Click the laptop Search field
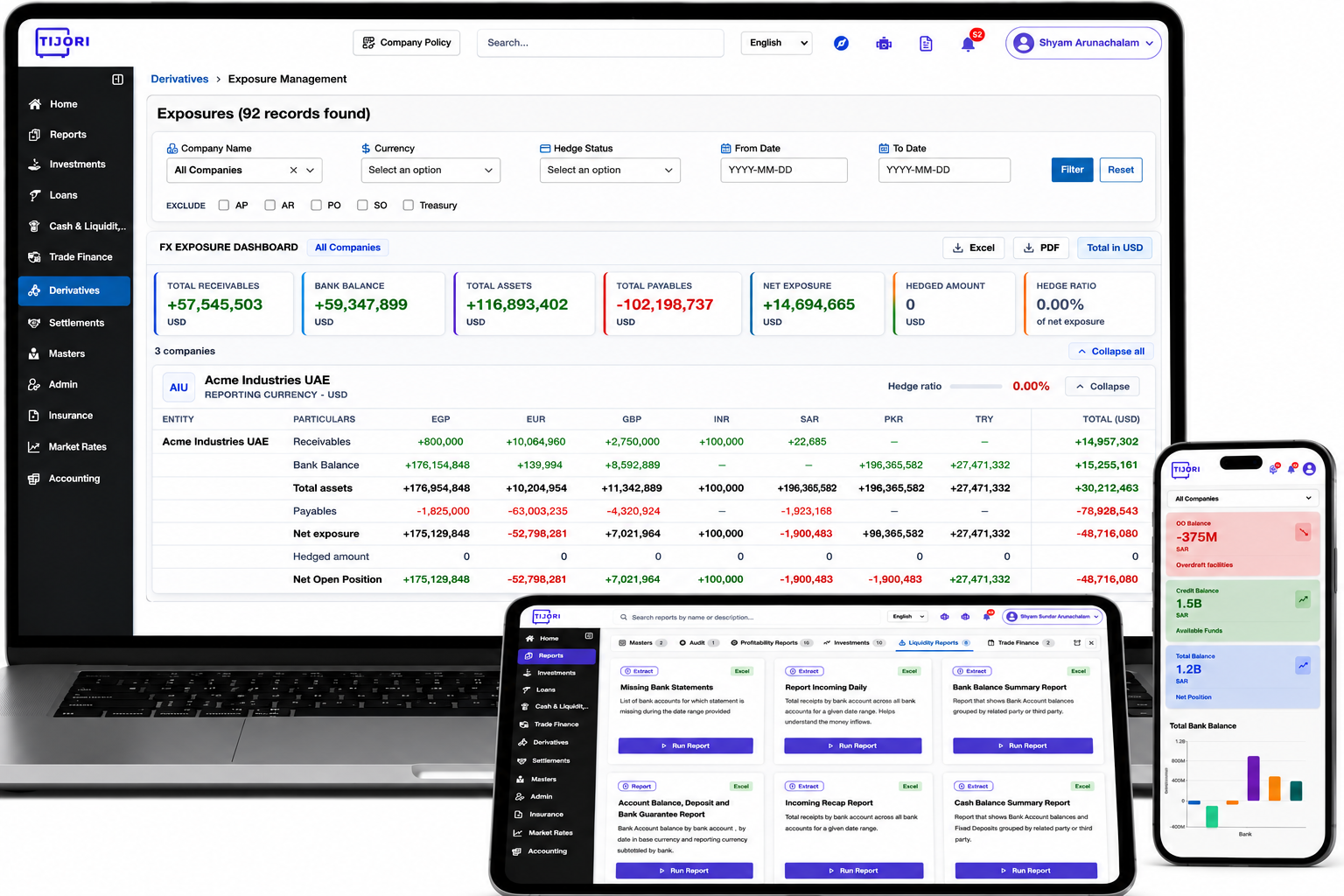This screenshot has width=1344, height=896. pyautogui.click(x=600, y=43)
